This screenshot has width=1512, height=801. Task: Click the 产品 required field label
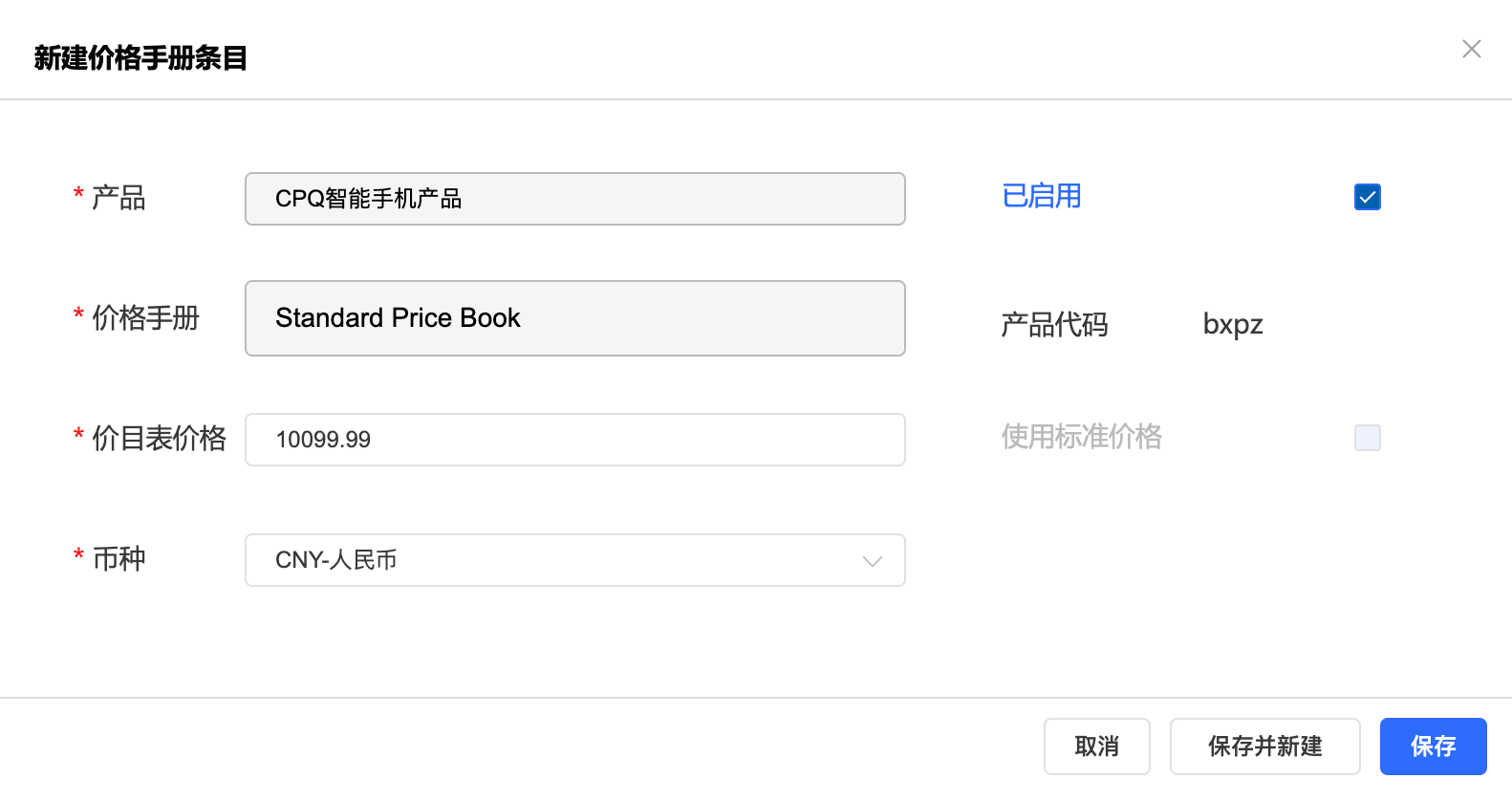coord(119,198)
